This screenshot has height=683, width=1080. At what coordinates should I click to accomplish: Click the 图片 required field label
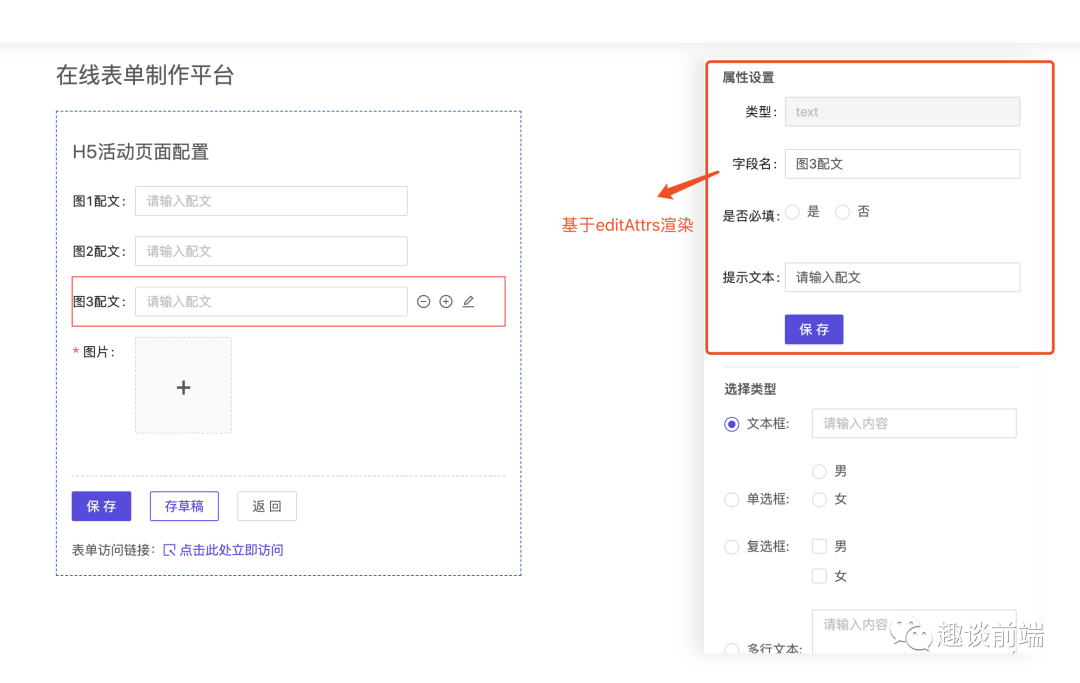click(94, 352)
